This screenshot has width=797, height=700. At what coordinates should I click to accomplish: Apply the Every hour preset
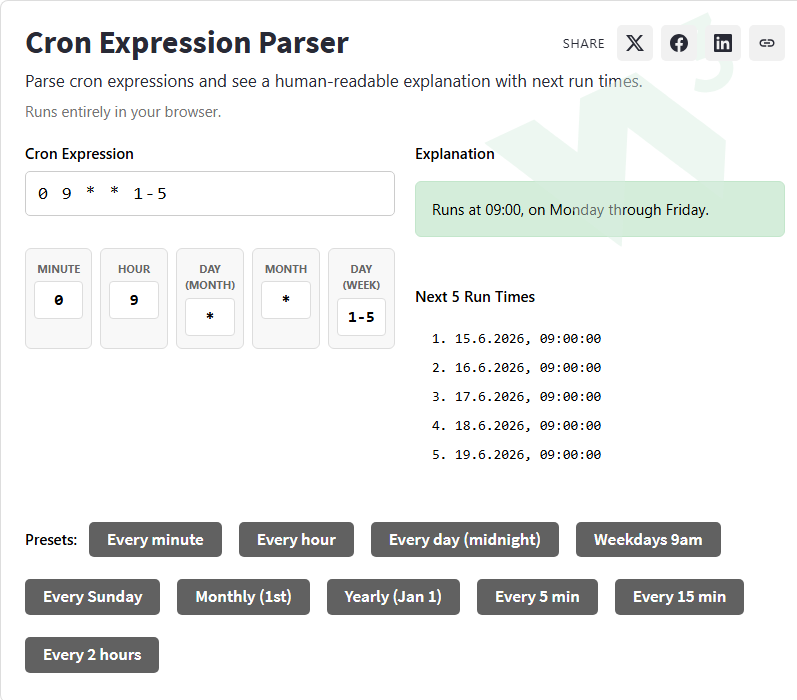tap(296, 539)
